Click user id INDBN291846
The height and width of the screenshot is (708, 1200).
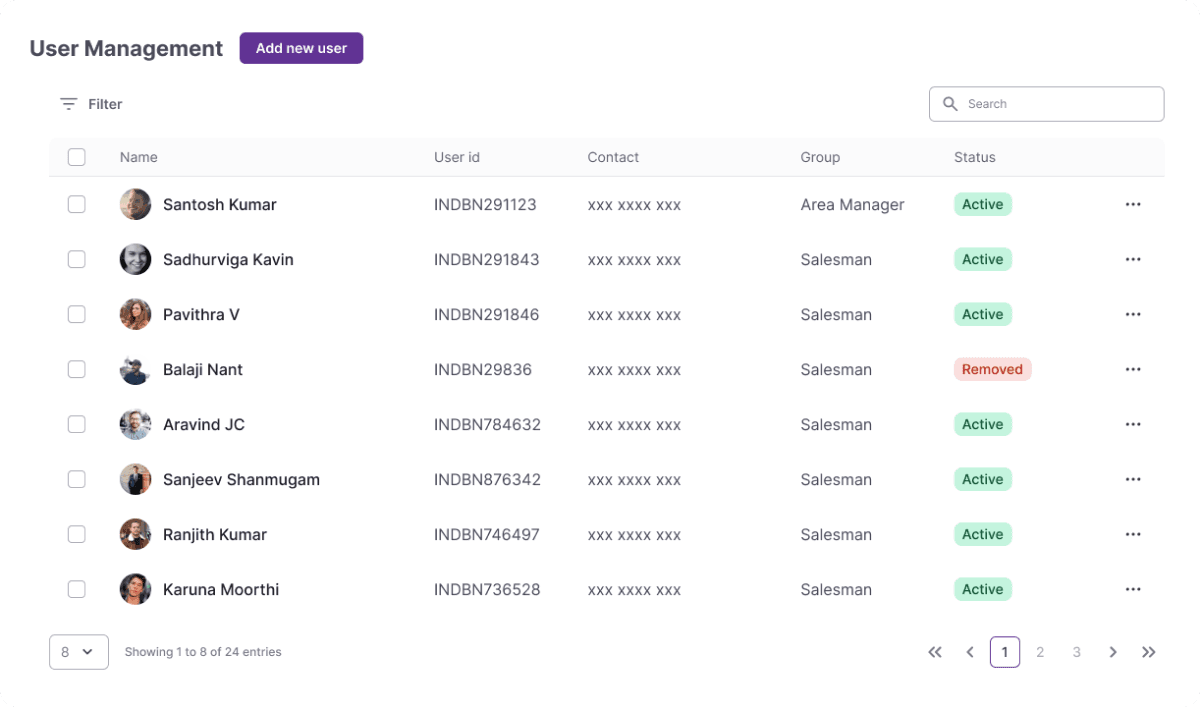487,314
